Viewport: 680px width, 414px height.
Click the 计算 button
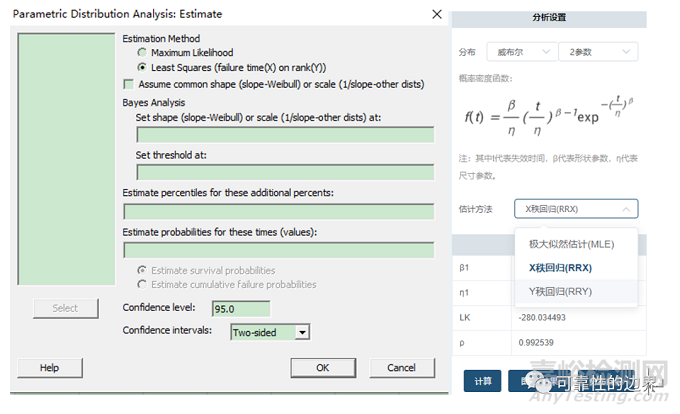(482, 381)
